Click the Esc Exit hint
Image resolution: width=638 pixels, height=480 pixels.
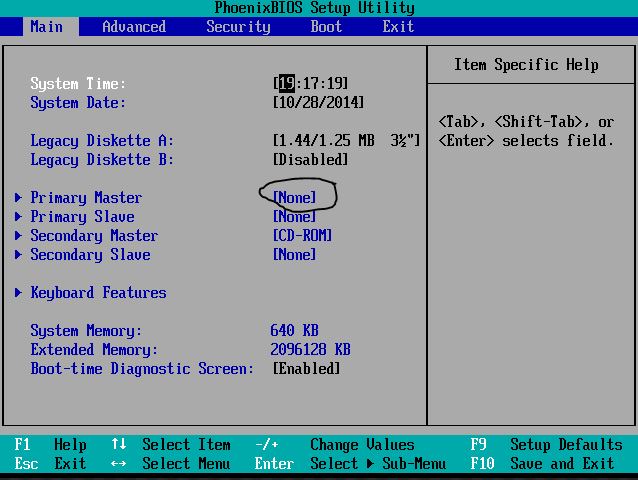point(50,463)
